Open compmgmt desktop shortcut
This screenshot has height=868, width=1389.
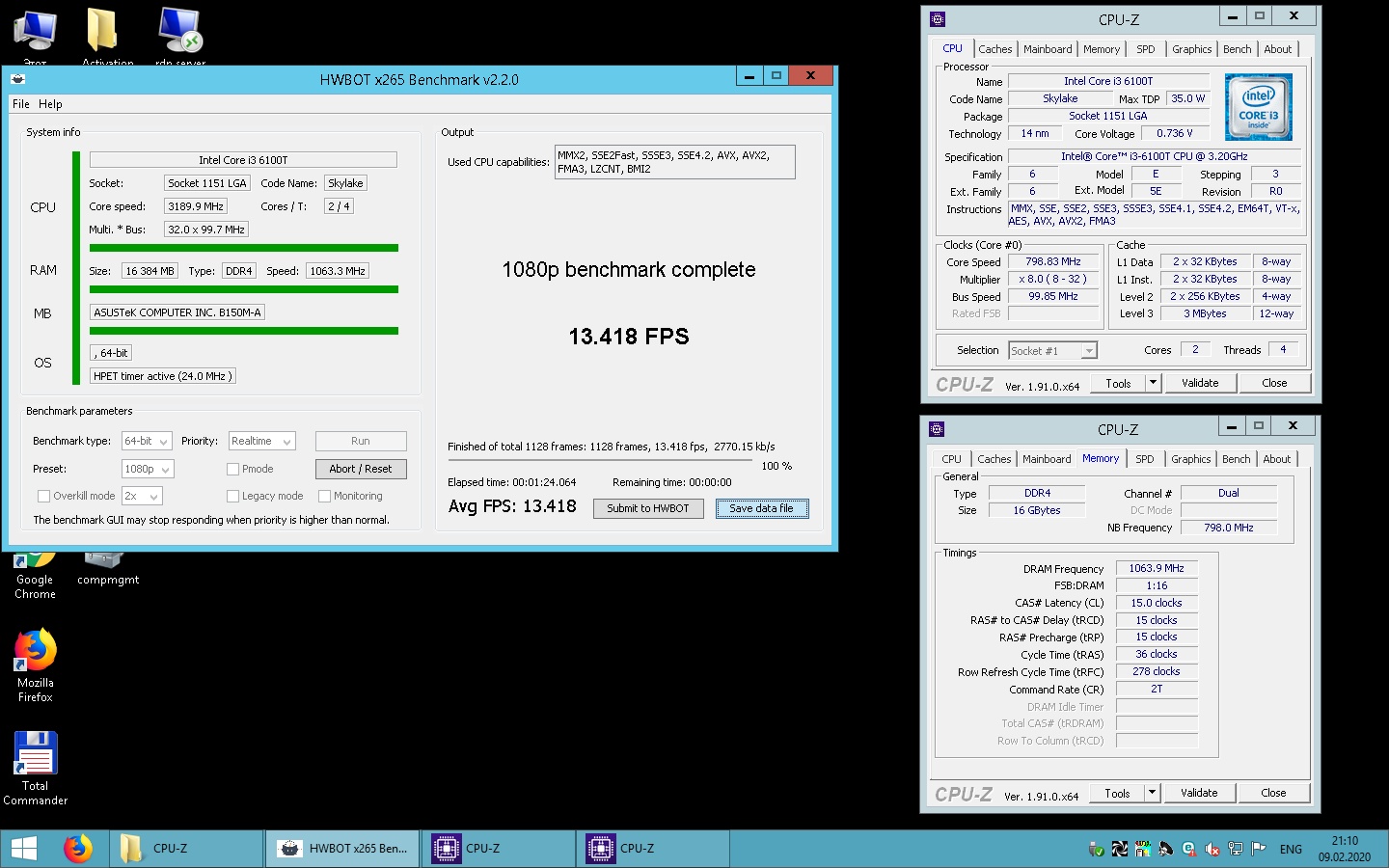tap(108, 568)
